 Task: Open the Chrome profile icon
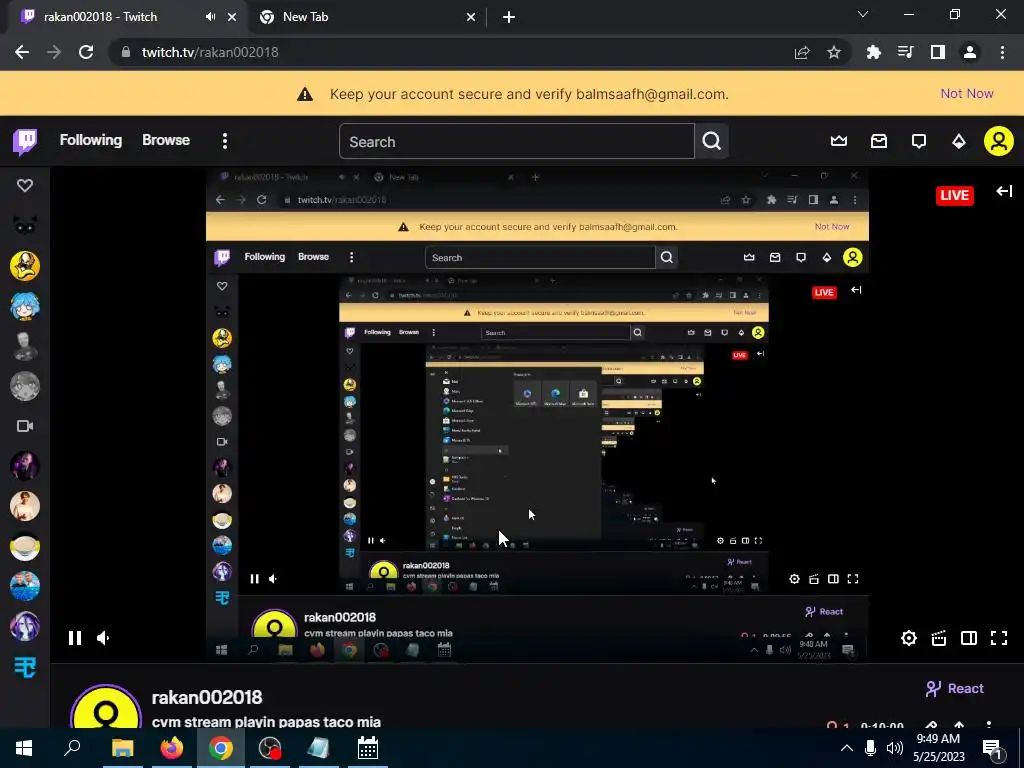click(x=970, y=52)
